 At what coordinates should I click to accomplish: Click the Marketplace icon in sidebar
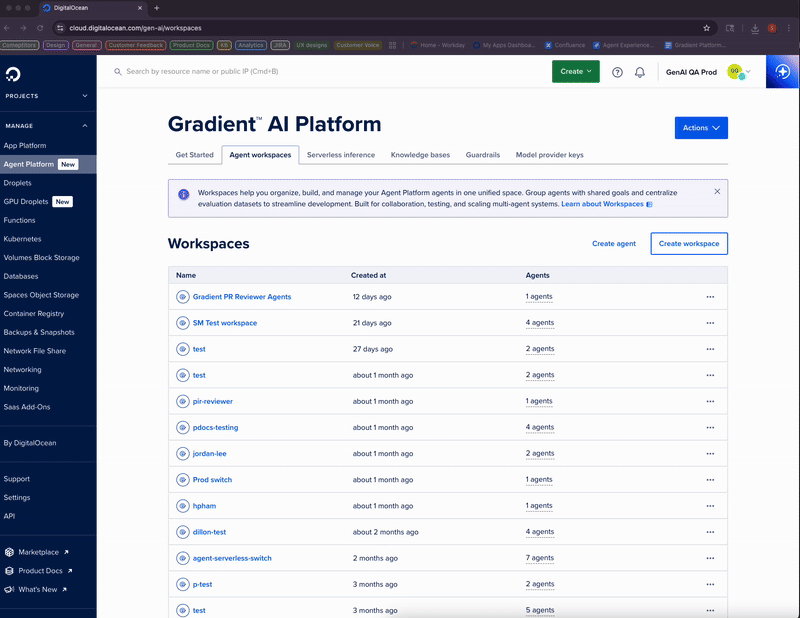9,552
